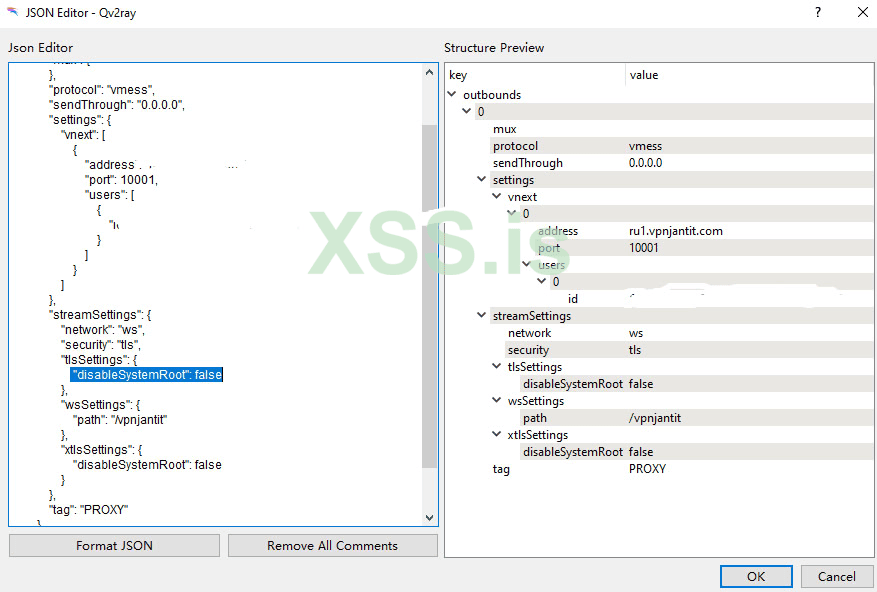Click the 'key' column header
Viewport: 877px width, 592px height.
536,75
